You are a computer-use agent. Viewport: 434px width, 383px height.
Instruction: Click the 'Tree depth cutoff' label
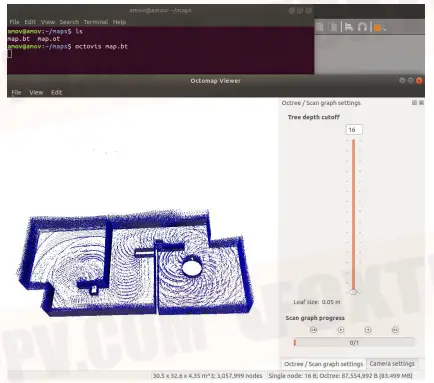click(314, 117)
